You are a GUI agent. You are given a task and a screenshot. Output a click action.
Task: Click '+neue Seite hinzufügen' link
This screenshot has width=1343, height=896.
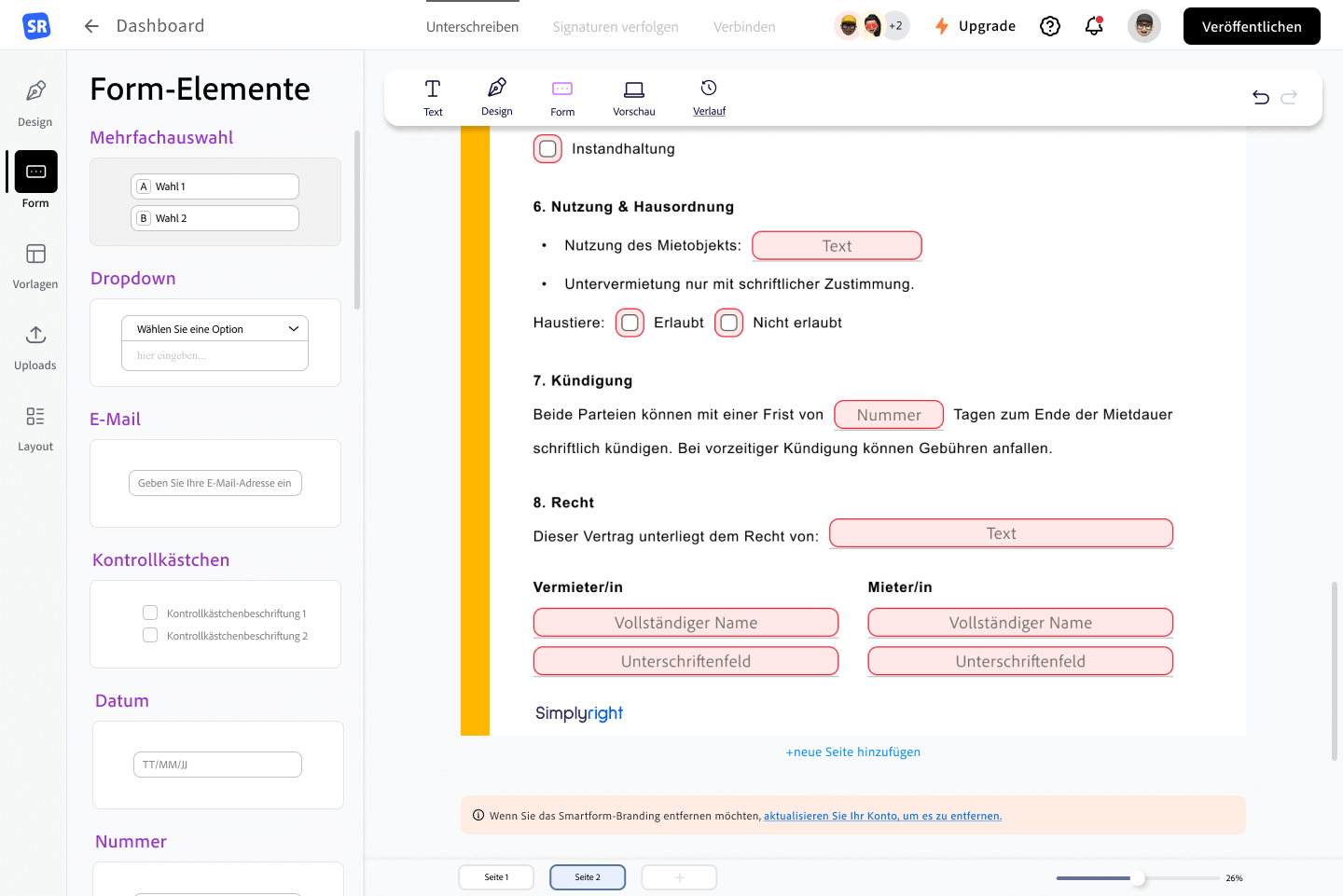point(853,752)
